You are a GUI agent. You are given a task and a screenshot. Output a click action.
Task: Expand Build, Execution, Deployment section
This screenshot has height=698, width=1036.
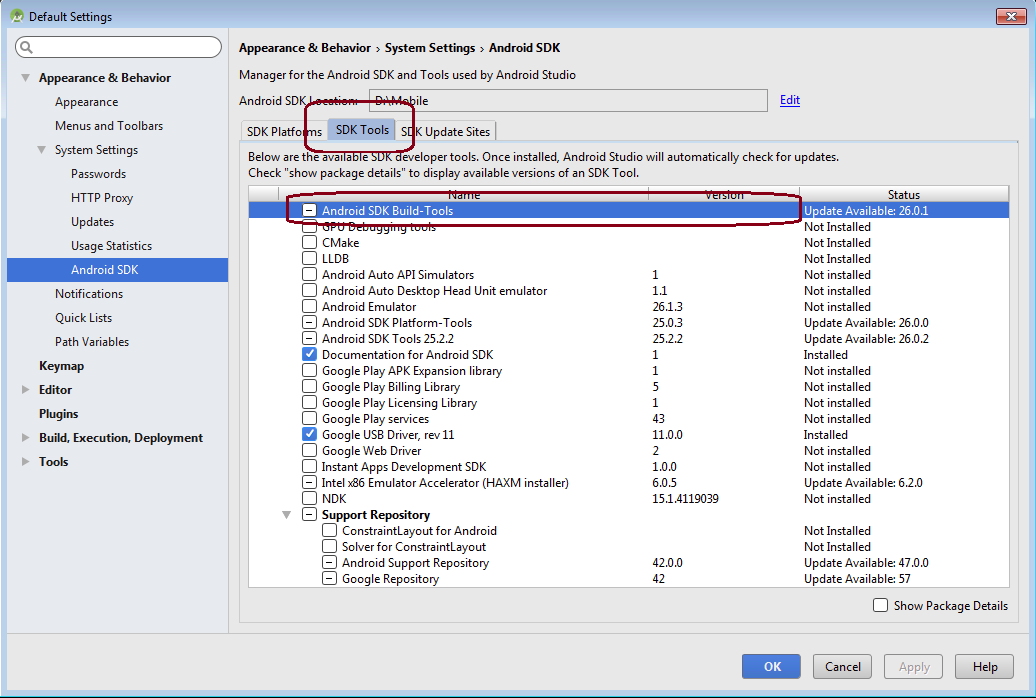[x=26, y=438]
